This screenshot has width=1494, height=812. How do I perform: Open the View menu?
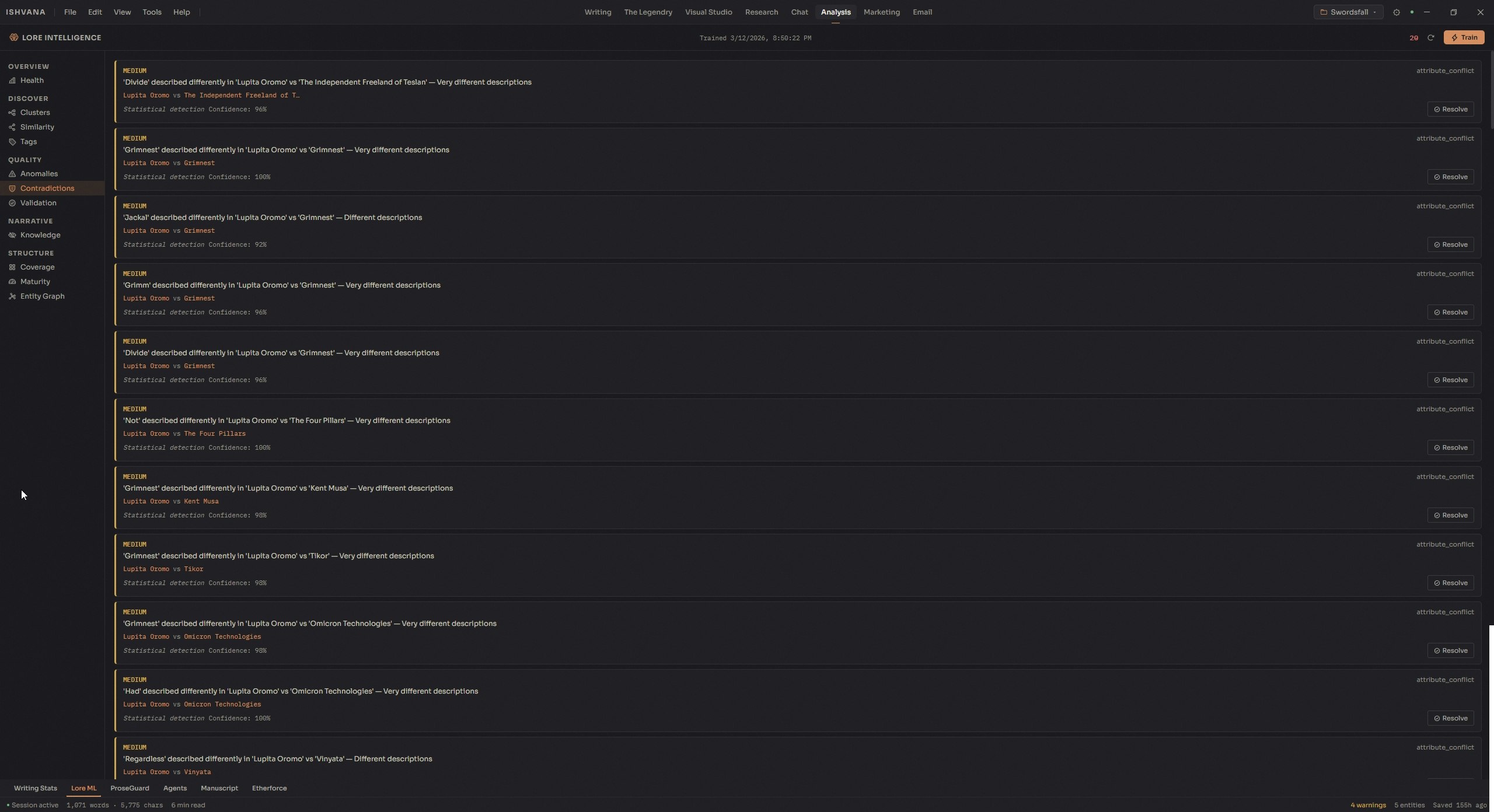122,12
